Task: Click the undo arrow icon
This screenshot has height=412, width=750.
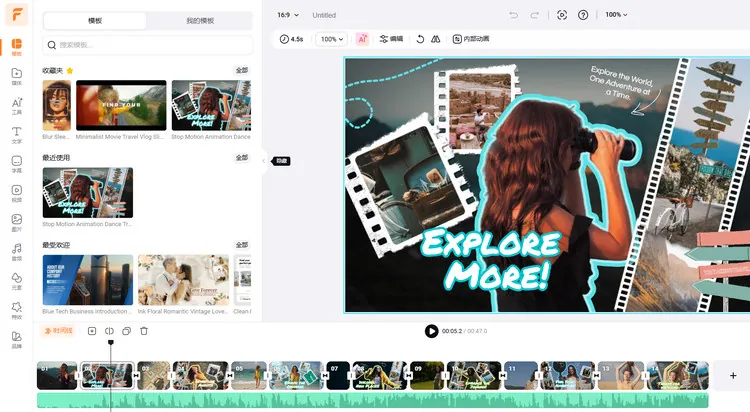Action: (x=513, y=15)
